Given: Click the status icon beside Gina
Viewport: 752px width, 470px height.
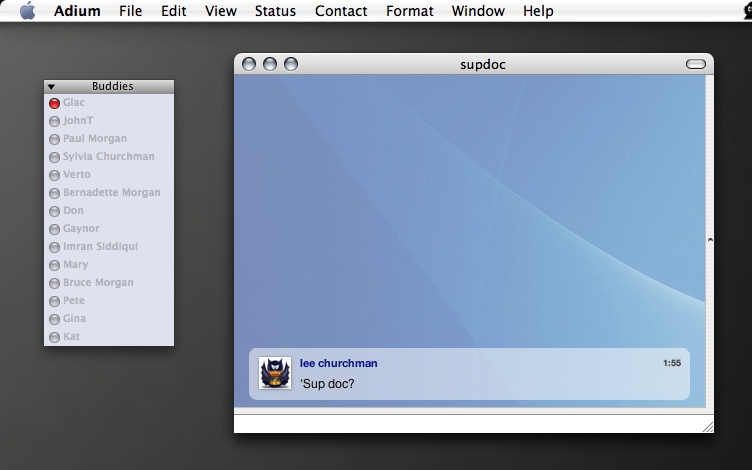Looking at the screenshot, I should (x=54, y=319).
